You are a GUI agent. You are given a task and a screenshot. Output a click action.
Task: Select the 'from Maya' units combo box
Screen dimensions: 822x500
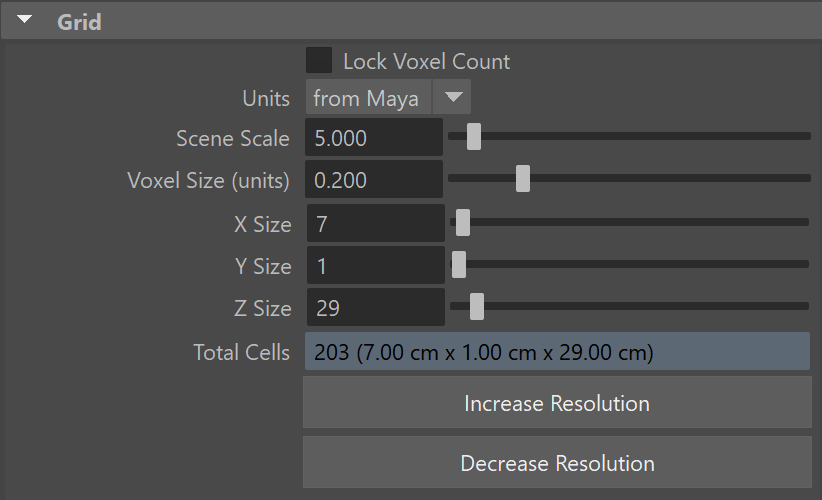click(x=388, y=97)
